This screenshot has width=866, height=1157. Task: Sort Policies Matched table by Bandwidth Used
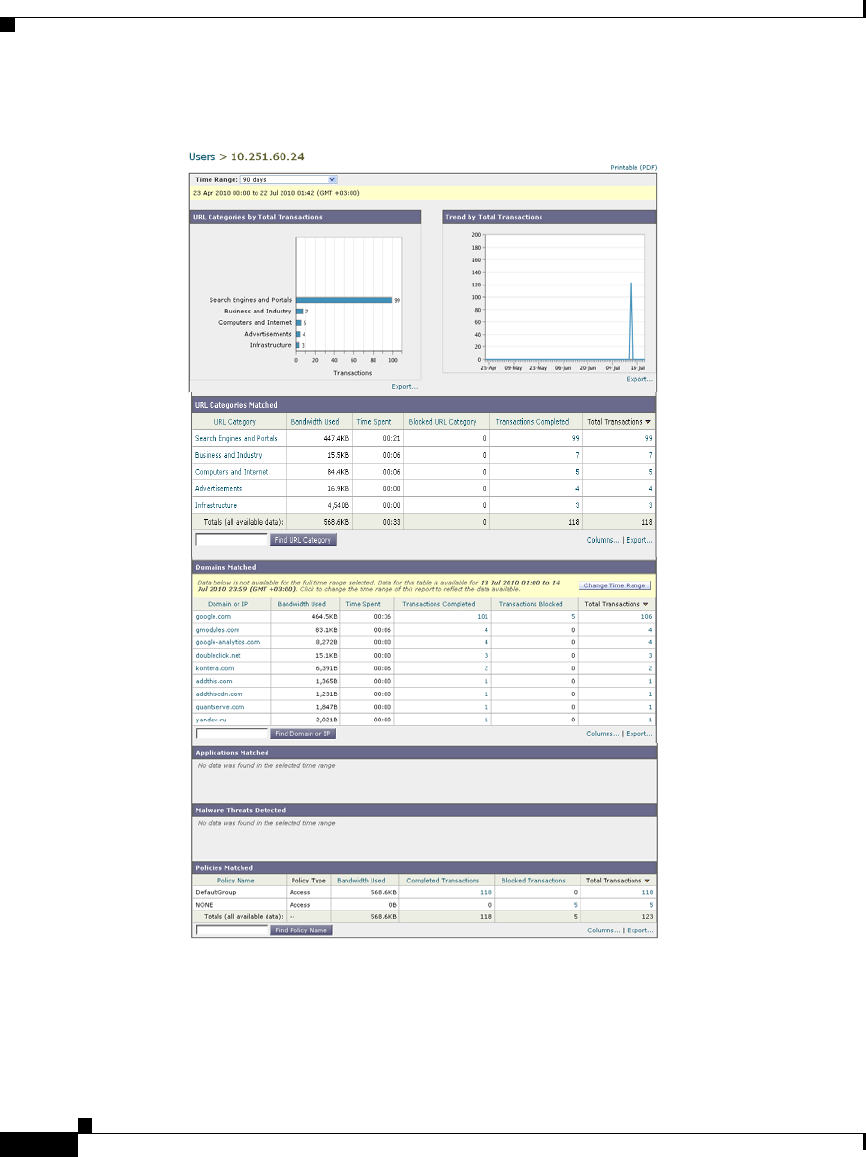click(361, 880)
